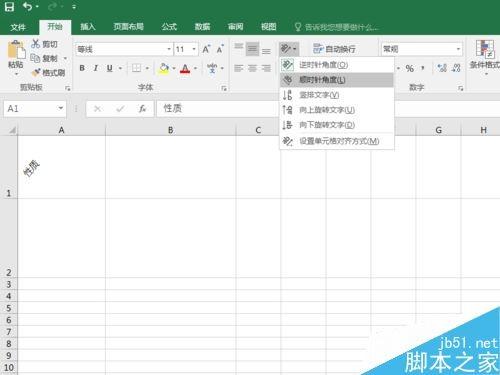The image size is (500, 375).
Task: Apply percent style format
Action: [410, 68]
